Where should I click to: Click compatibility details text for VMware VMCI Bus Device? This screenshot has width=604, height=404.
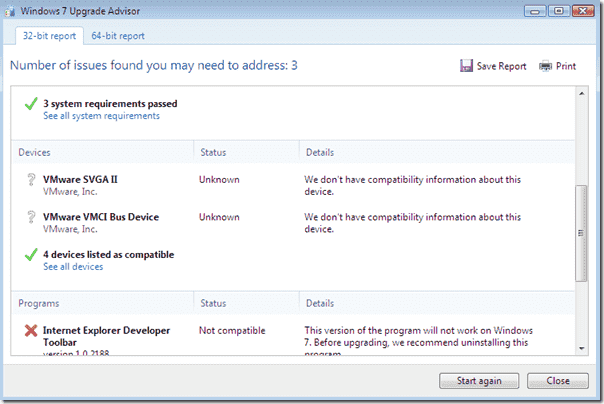pos(412,223)
